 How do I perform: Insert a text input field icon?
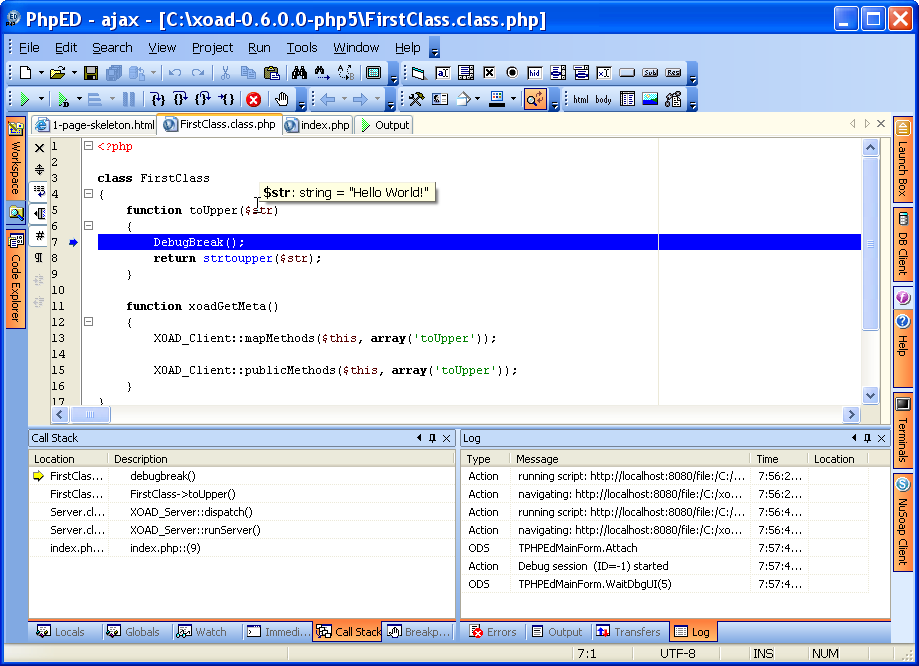[x=443, y=73]
